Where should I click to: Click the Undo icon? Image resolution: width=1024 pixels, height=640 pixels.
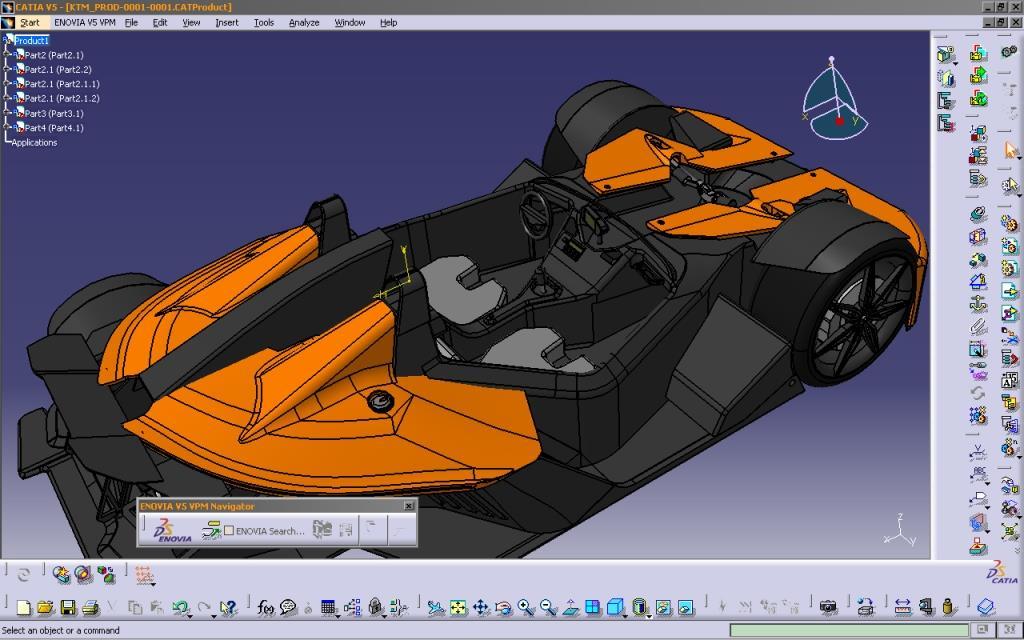click(x=180, y=608)
